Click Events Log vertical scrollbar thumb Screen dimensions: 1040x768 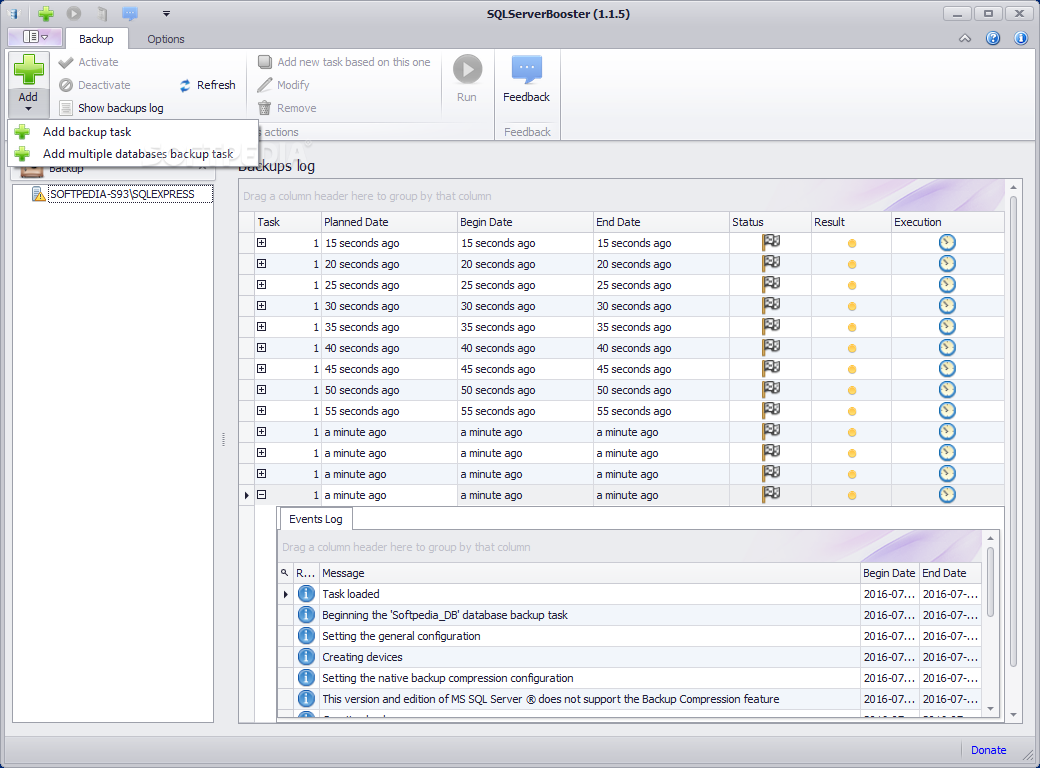(x=990, y=582)
